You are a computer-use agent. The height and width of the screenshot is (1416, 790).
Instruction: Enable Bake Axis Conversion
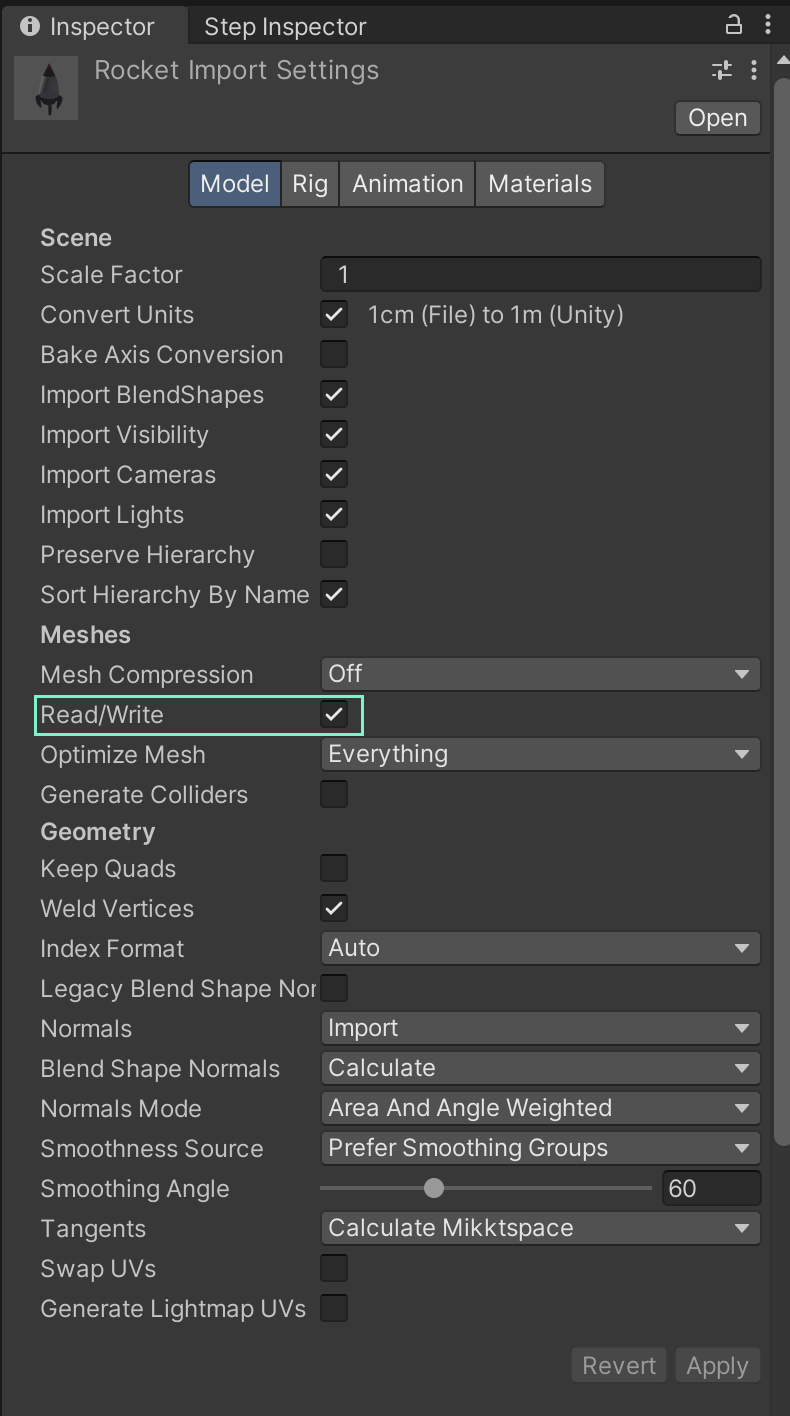tap(334, 354)
